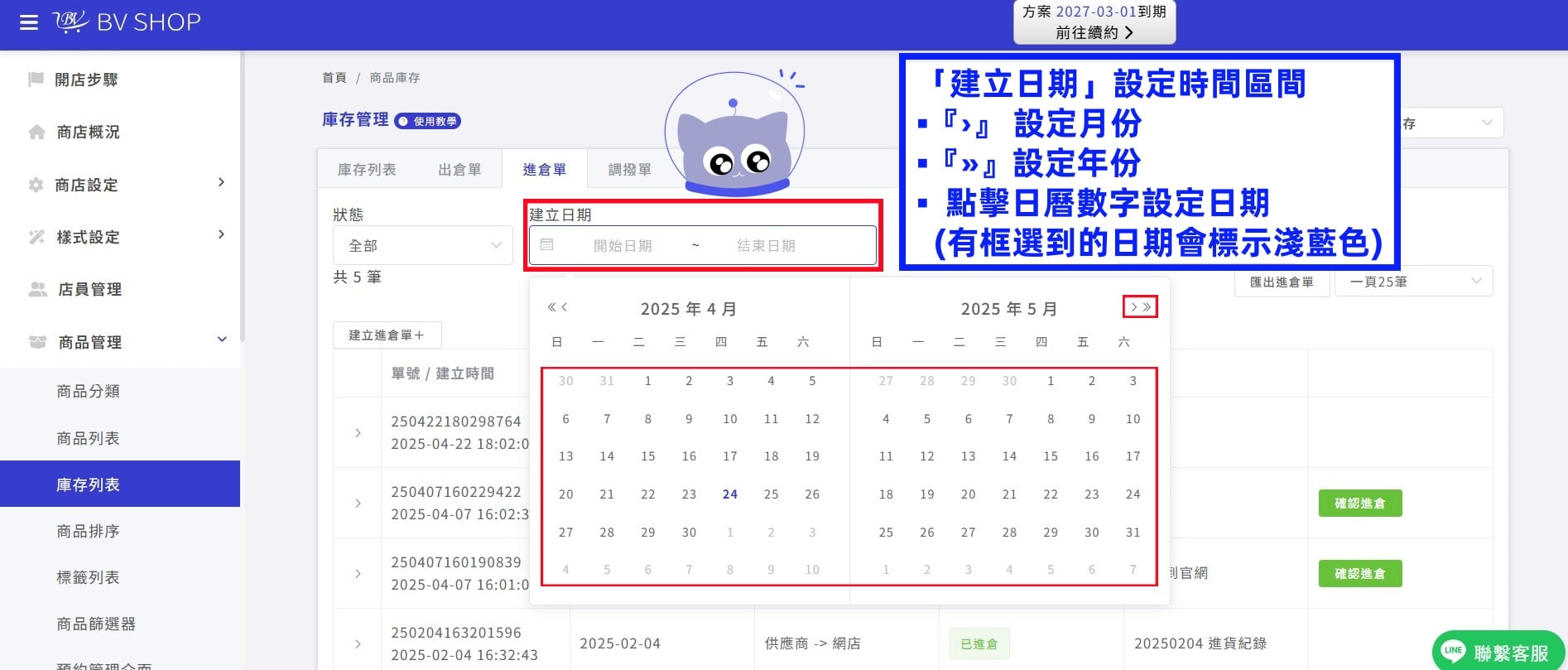Go to next month in calendar
The width and height of the screenshot is (1568, 670).
click(1133, 307)
